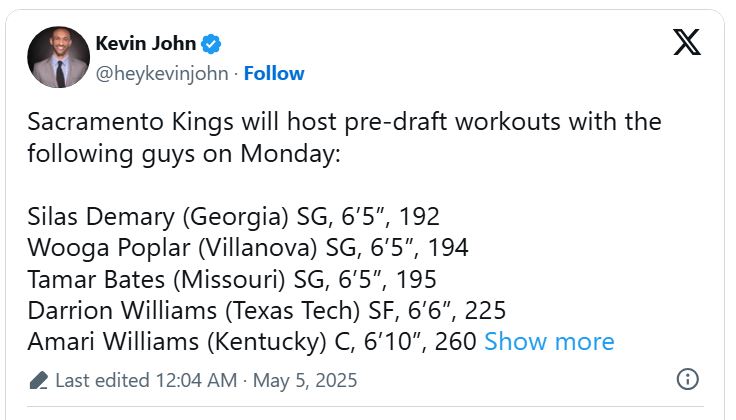Image resolution: width=736 pixels, height=420 pixels.
Task: Click the May 5, 2025 date
Action: point(305,380)
